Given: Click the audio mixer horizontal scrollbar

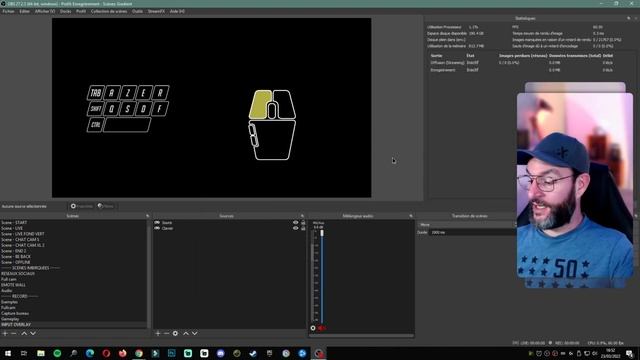Looking at the screenshot, I should (x=361, y=336).
